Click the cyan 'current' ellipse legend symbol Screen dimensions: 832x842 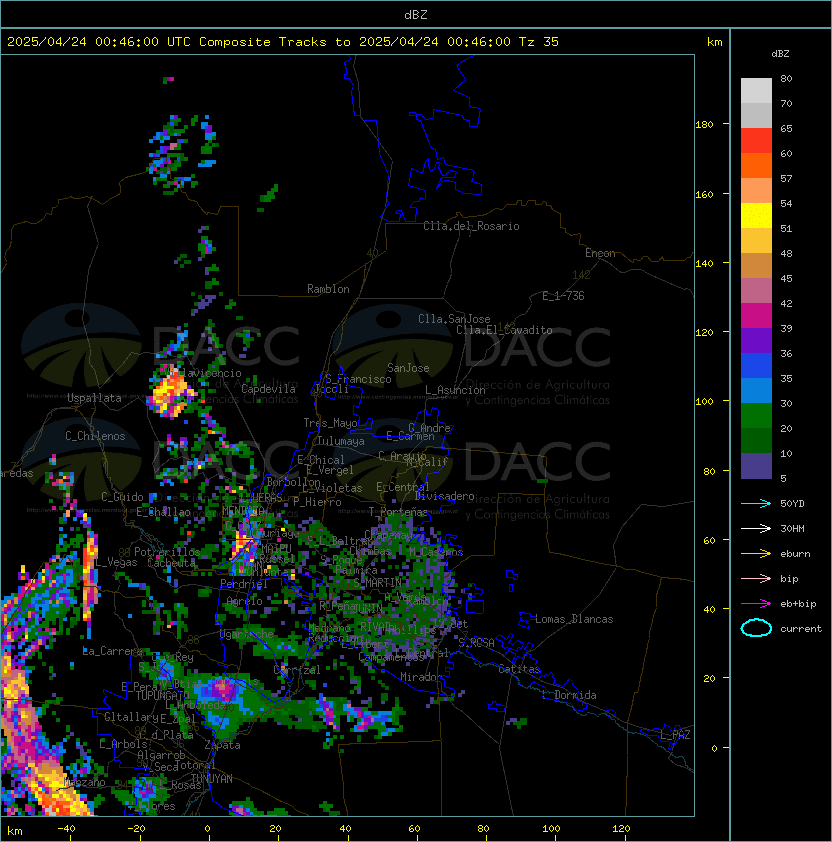756,628
